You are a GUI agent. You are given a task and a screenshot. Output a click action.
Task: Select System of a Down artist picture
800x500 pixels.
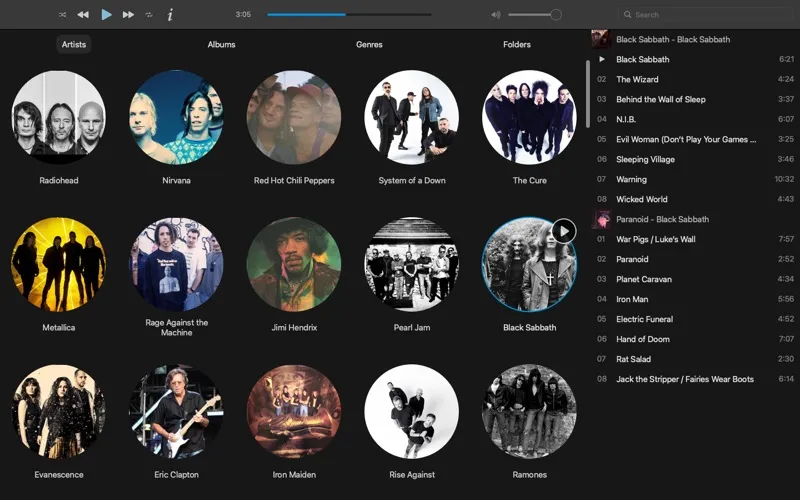pyautogui.click(x=412, y=117)
